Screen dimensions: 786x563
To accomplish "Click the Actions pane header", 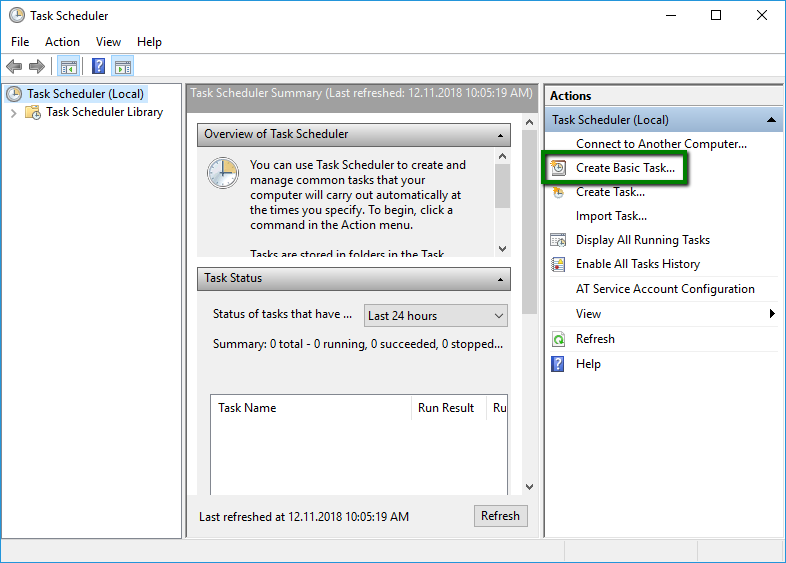I will pyautogui.click(x=663, y=95).
